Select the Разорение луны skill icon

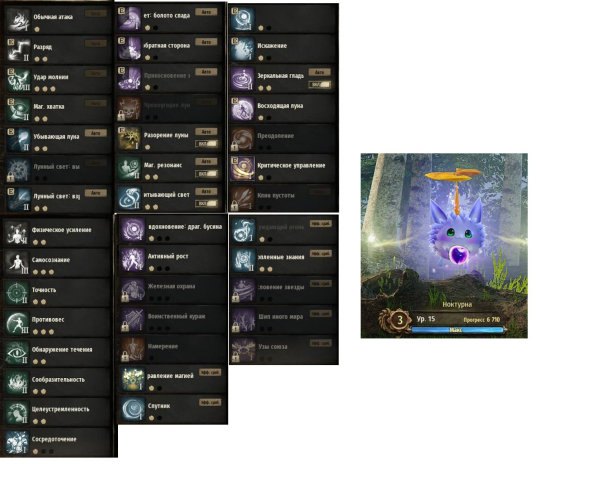point(129,138)
